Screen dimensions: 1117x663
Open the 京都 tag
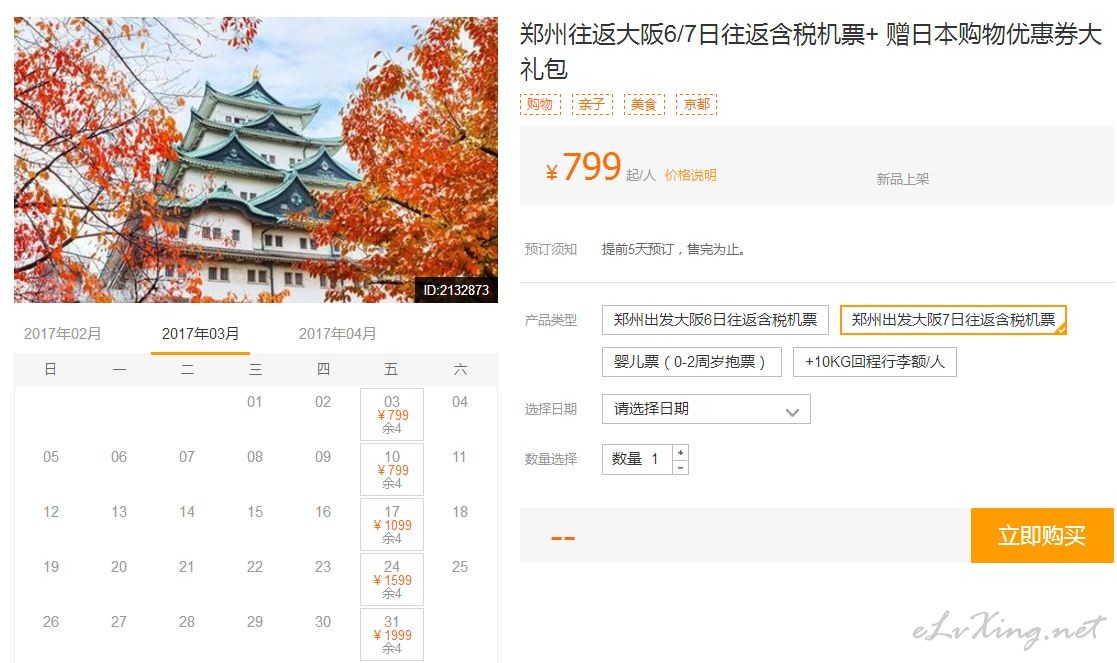[696, 104]
